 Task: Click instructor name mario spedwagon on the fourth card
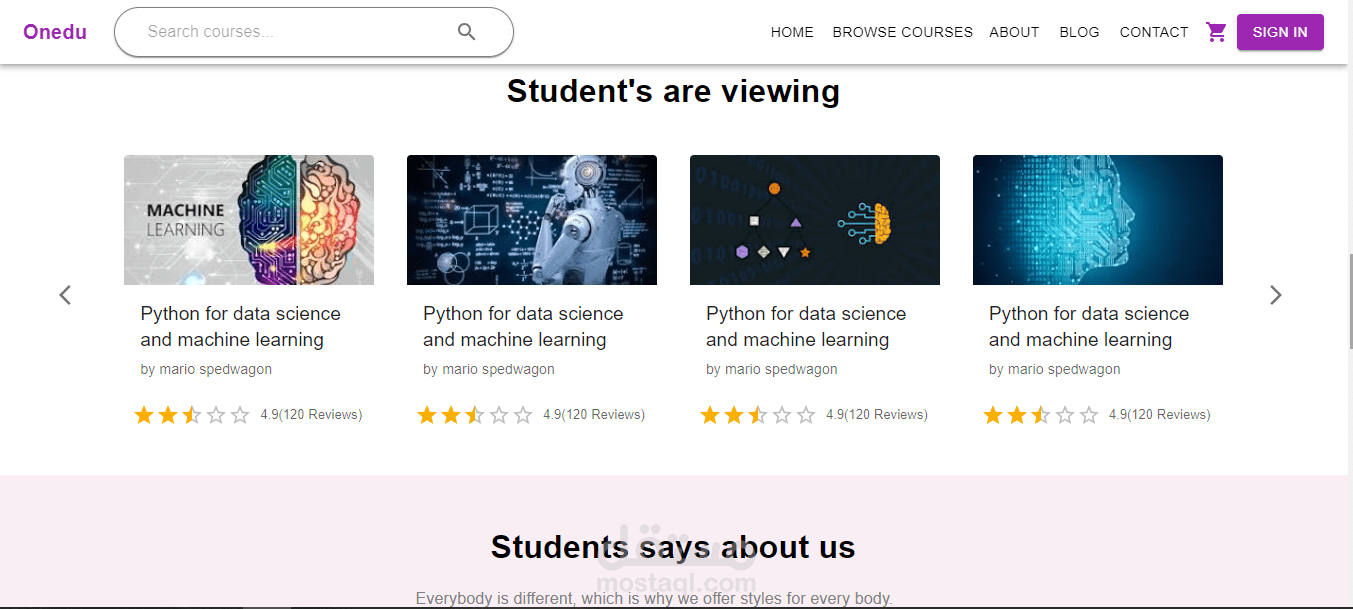1055,369
